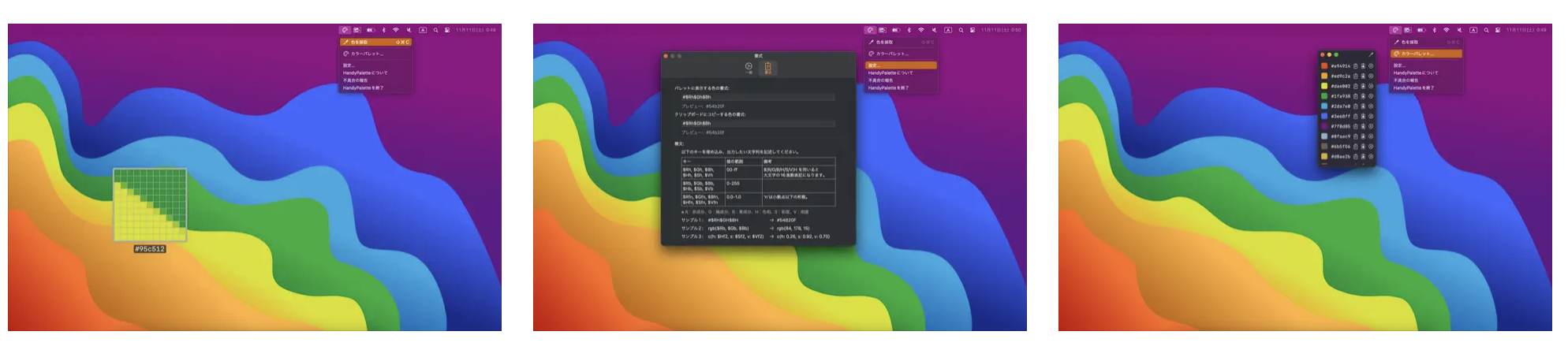Click the filled clipboard icon beside #e94914
The width and height of the screenshot is (1568, 350).
pyautogui.click(x=1363, y=66)
